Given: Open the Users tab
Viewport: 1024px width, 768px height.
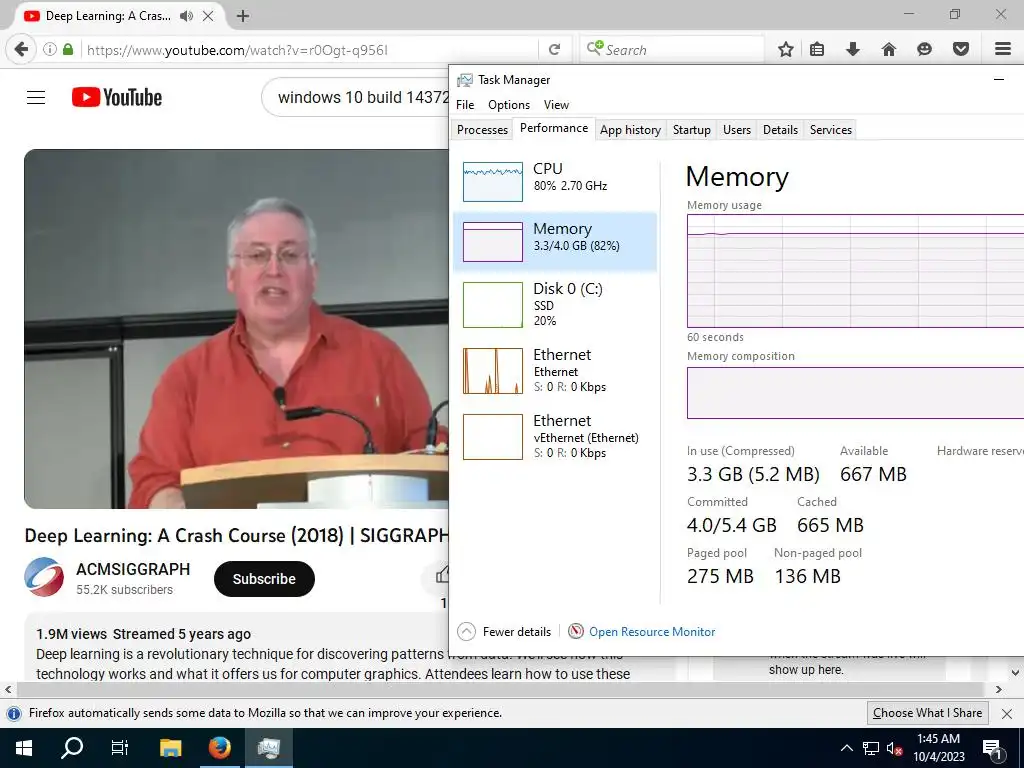Looking at the screenshot, I should click(737, 130).
